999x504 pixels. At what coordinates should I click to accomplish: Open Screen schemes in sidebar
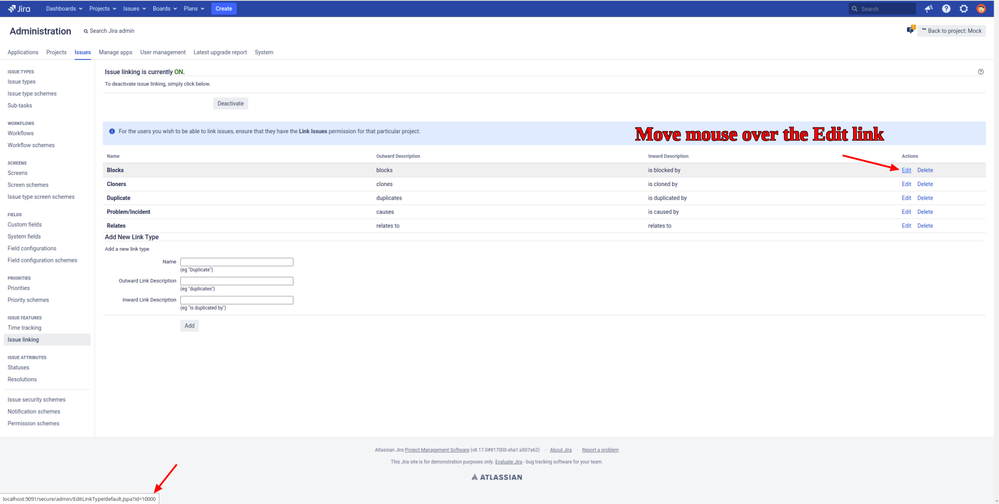(x=28, y=185)
